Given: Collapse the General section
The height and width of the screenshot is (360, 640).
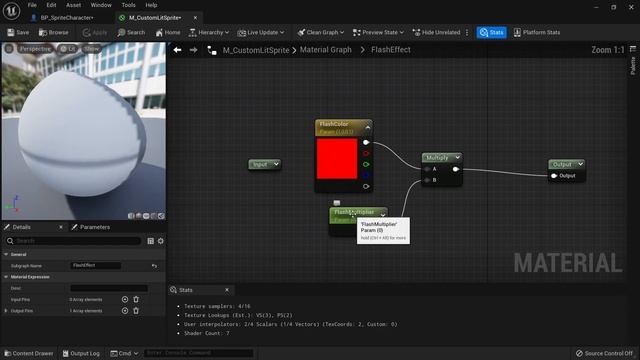Looking at the screenshot, I should coord(6,254).
